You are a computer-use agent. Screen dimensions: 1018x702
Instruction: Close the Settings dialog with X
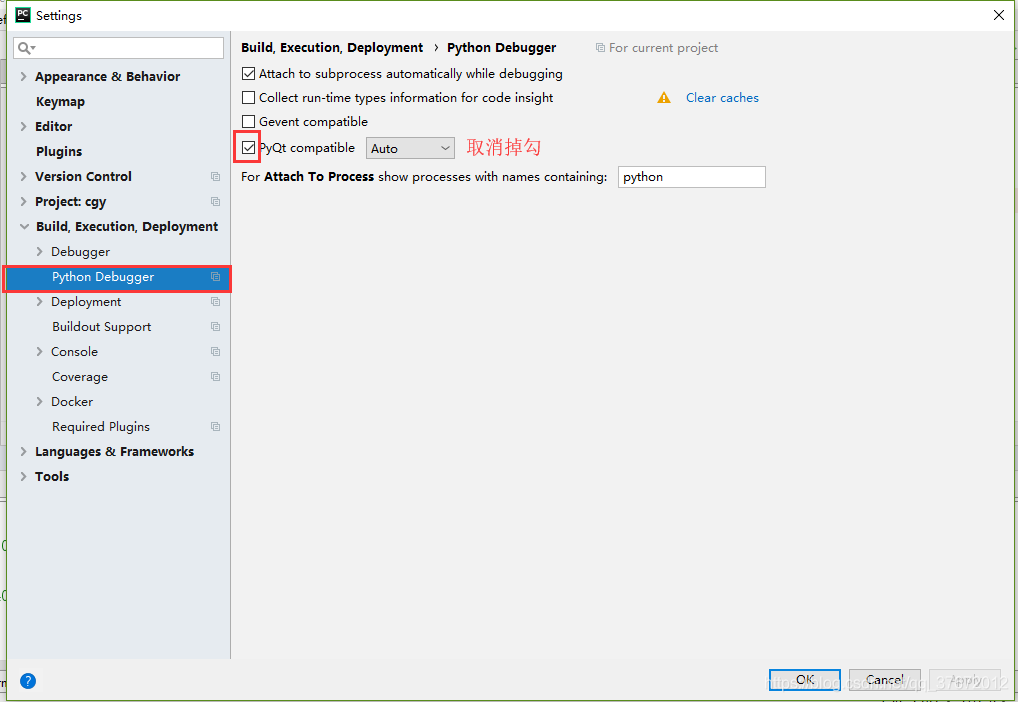999,15
